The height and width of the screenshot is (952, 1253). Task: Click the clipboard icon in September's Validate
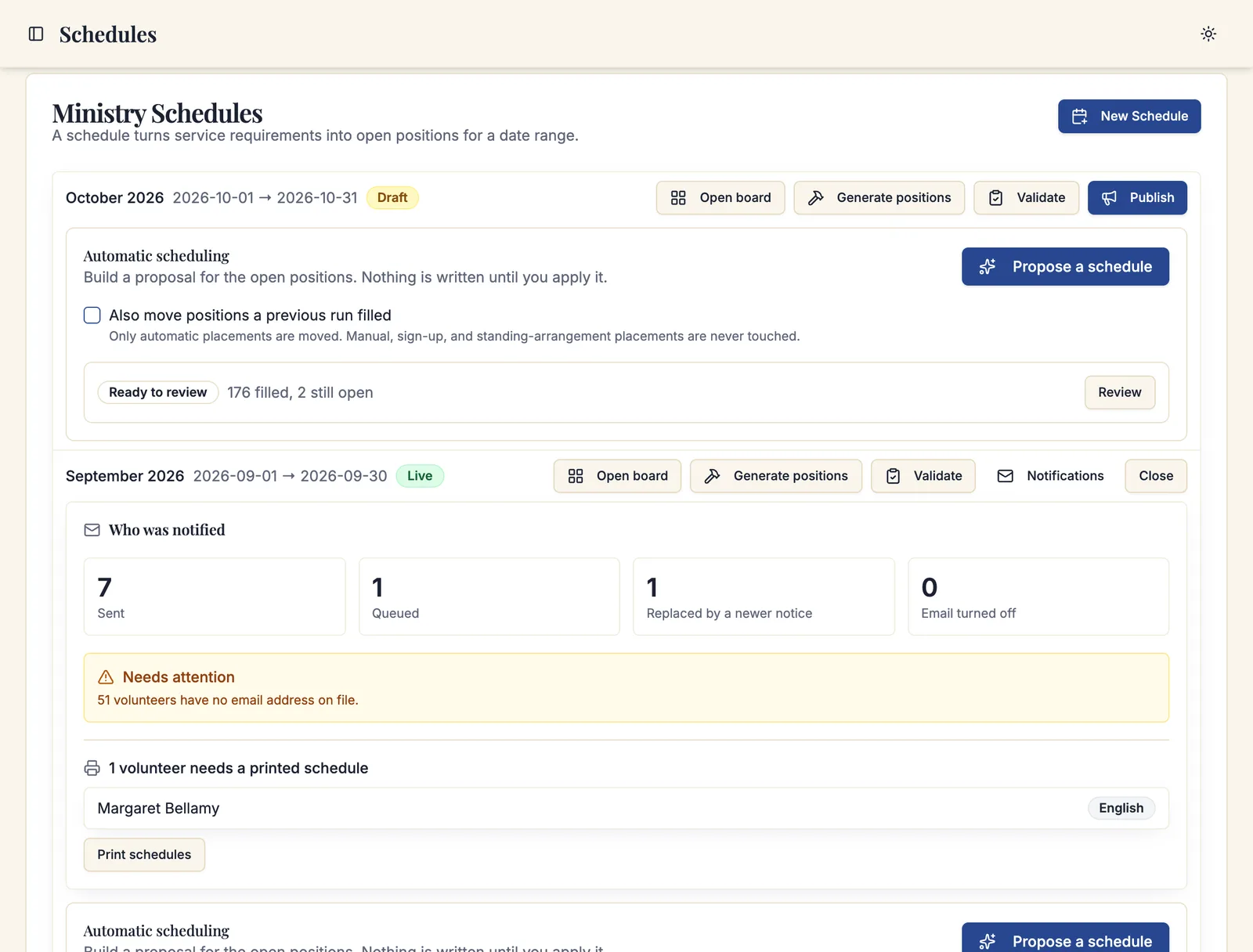pos(893,476)
